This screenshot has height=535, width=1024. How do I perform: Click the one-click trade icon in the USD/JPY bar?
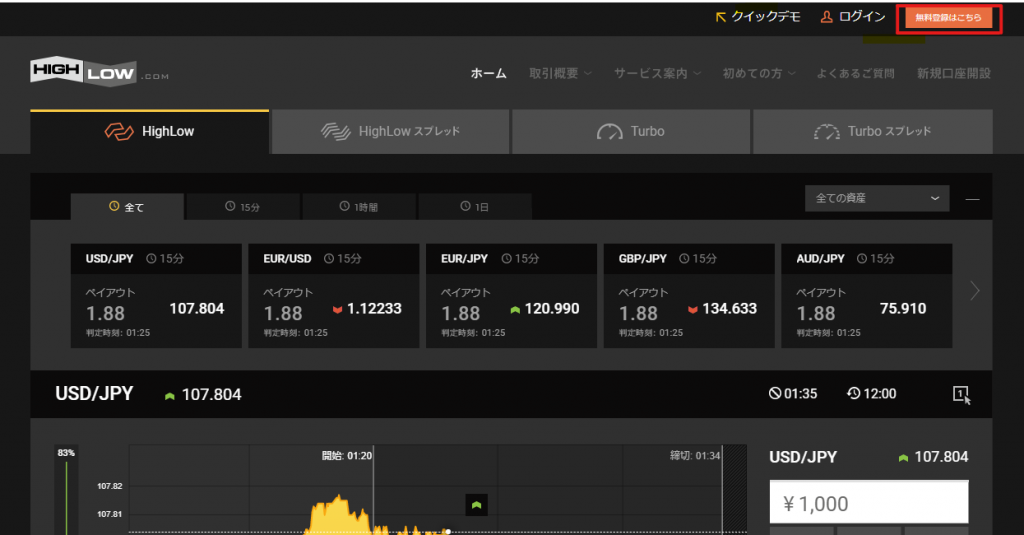click(961, 394)
